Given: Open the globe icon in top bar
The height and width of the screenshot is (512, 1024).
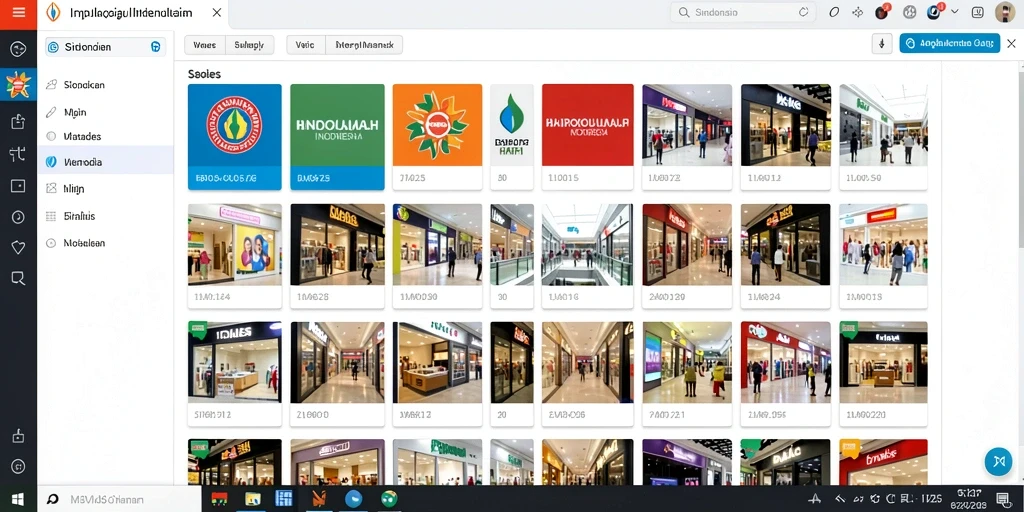Looking at the screenshot, I should point(910,12).
